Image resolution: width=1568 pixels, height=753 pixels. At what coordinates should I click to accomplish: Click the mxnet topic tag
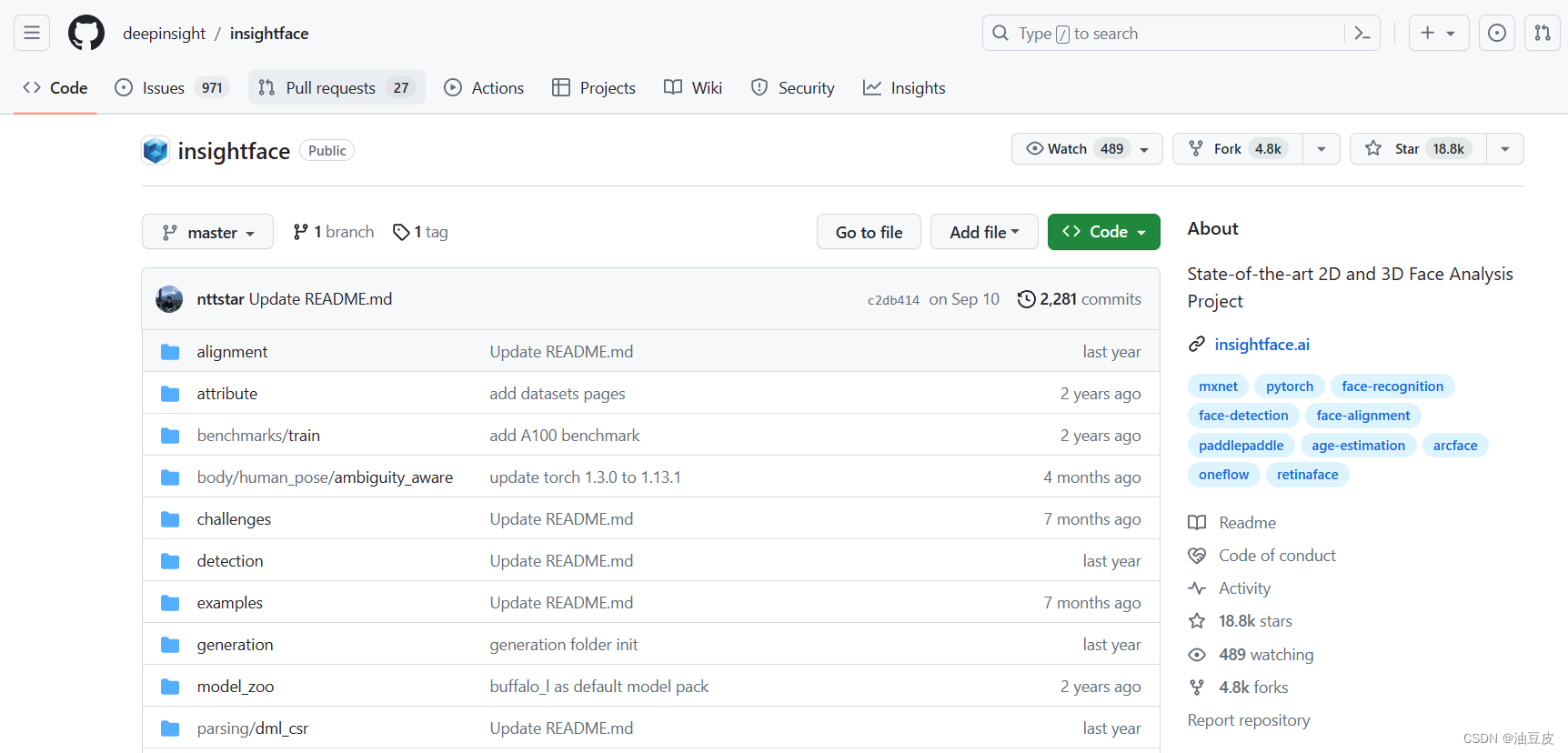tap(1218, 387)
